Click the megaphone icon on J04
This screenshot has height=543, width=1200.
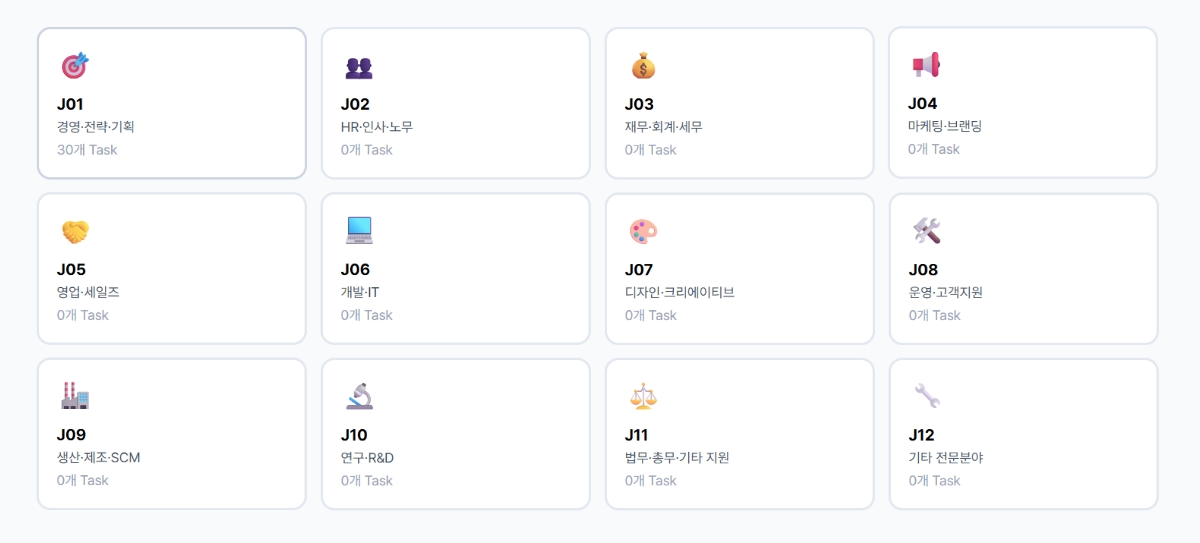coord(926,65)
